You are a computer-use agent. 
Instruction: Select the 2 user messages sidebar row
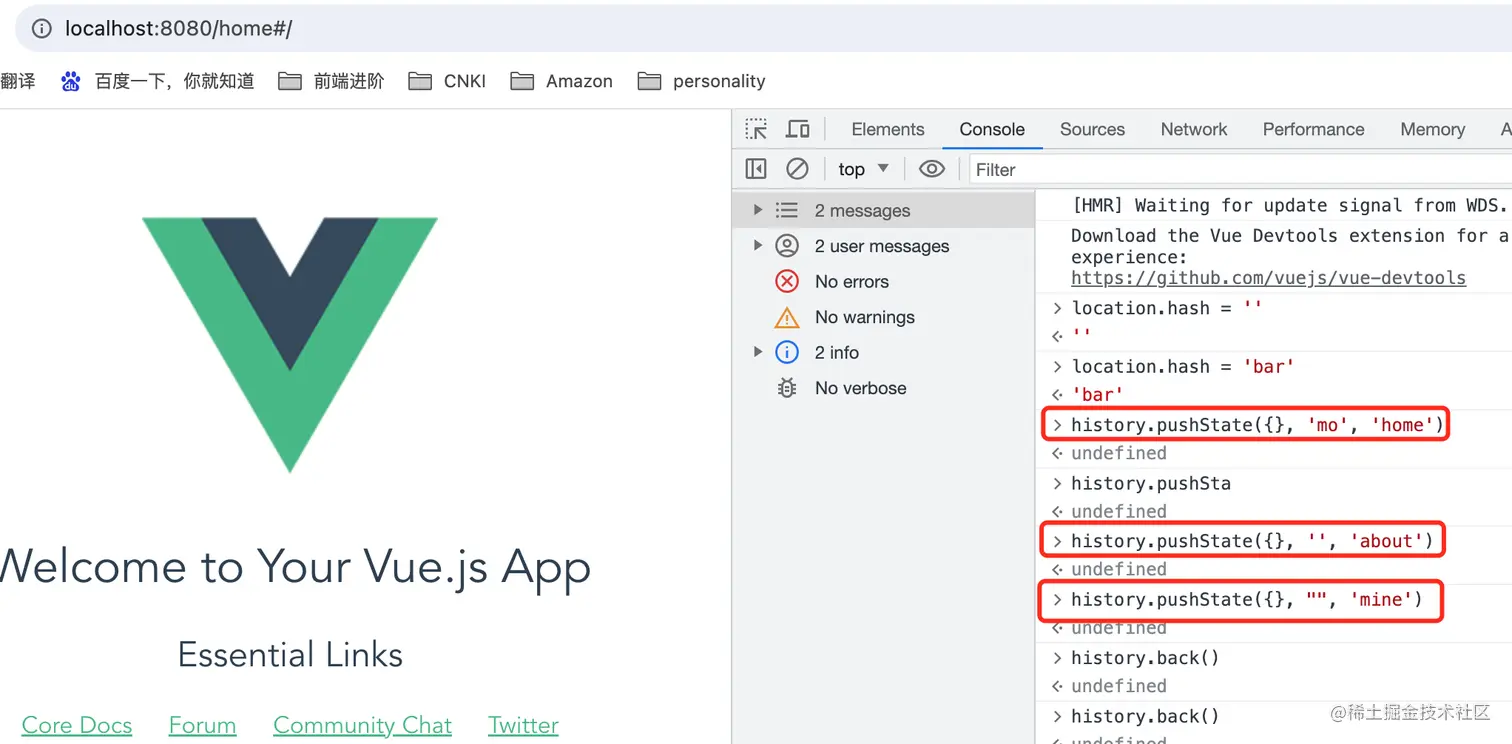(x=883, y=246)
